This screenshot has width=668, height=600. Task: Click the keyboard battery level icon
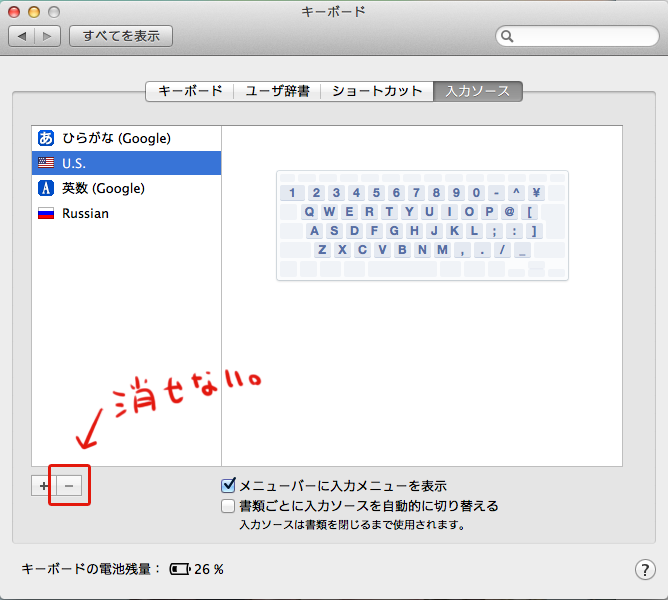(x=180, y=569)
